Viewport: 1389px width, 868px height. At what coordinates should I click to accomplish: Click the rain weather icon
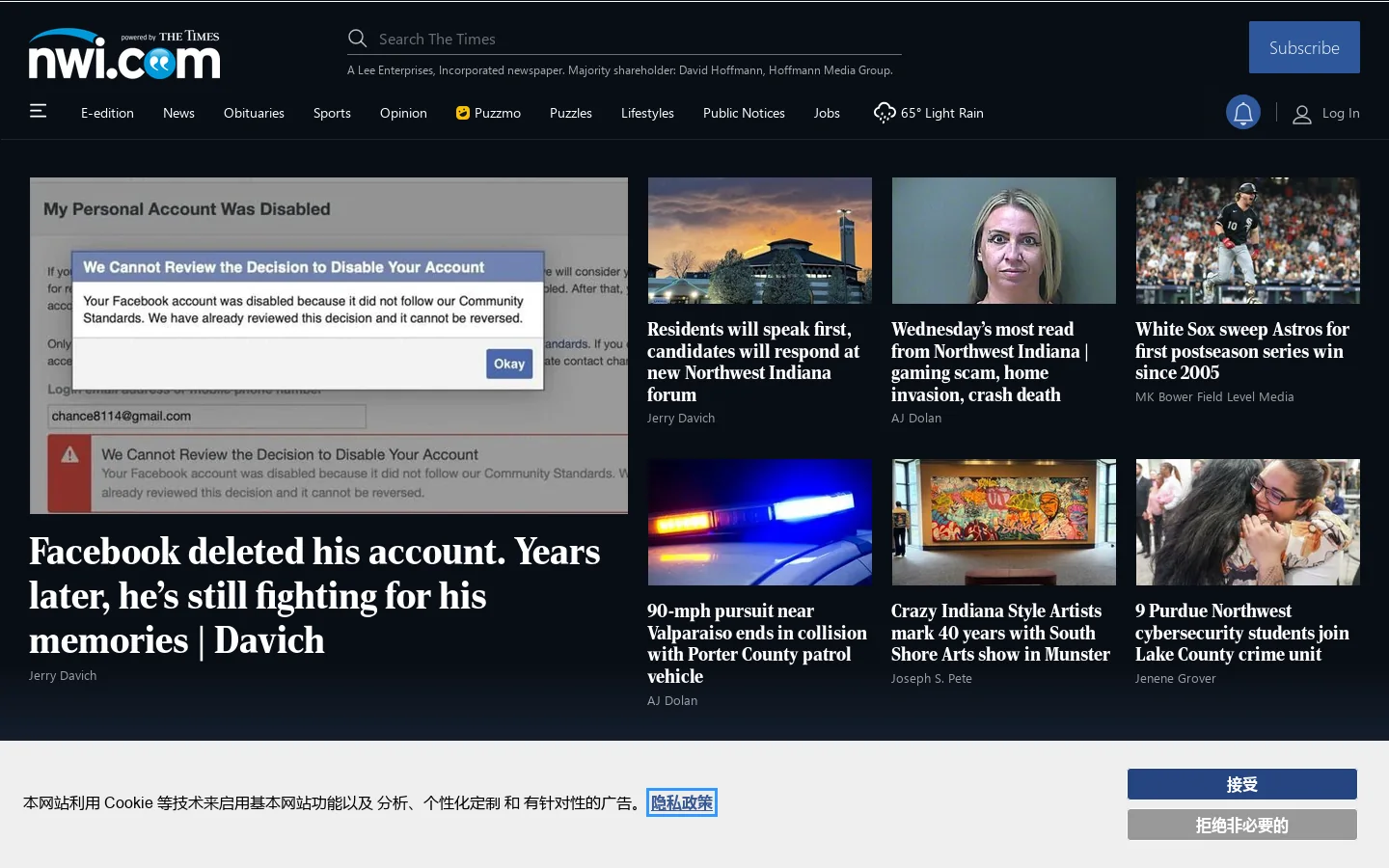(x=884, y=113)
